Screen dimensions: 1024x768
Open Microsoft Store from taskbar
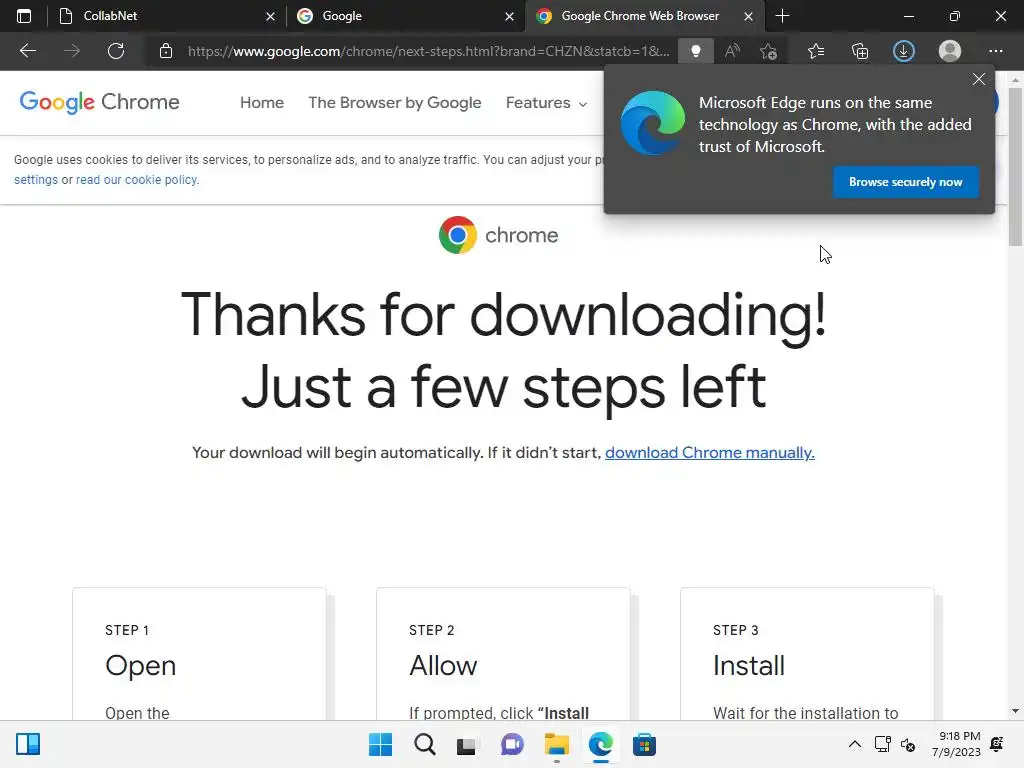pyautogui.click(x=645, y=744)
